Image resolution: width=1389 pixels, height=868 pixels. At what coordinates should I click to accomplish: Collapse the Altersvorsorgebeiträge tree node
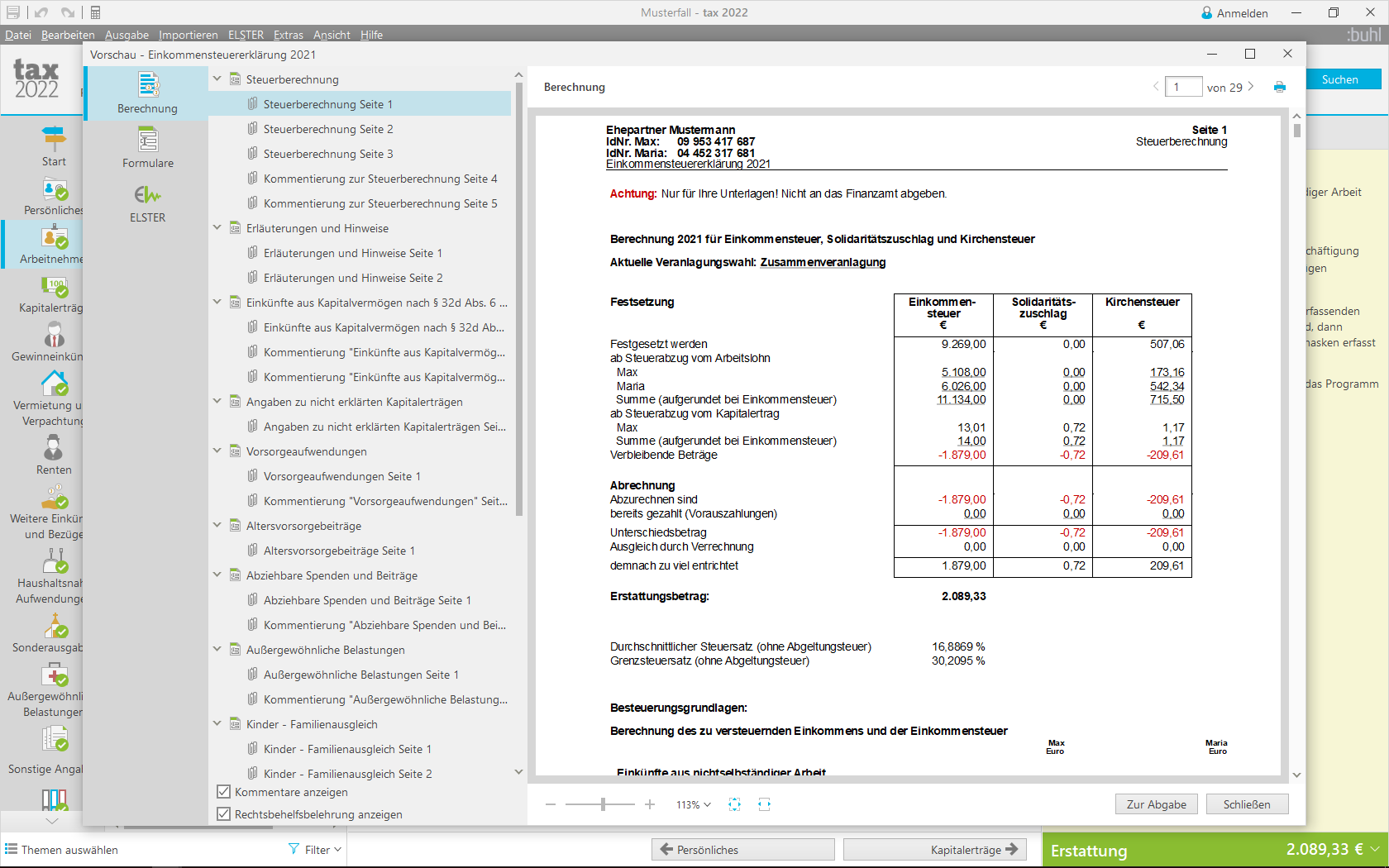click(217, 525)
